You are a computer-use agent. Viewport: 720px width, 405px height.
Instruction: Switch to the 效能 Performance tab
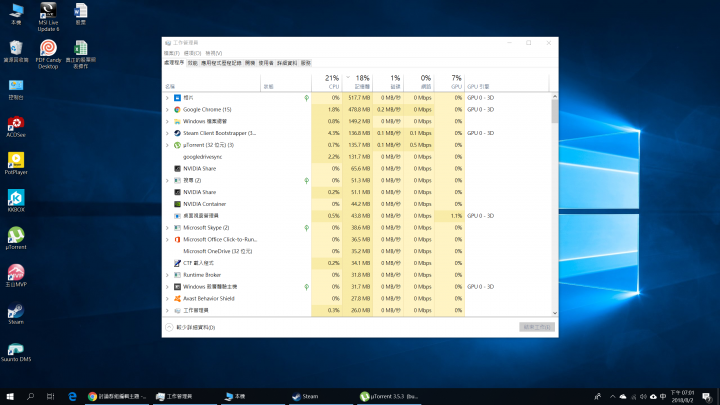(192, 63)
